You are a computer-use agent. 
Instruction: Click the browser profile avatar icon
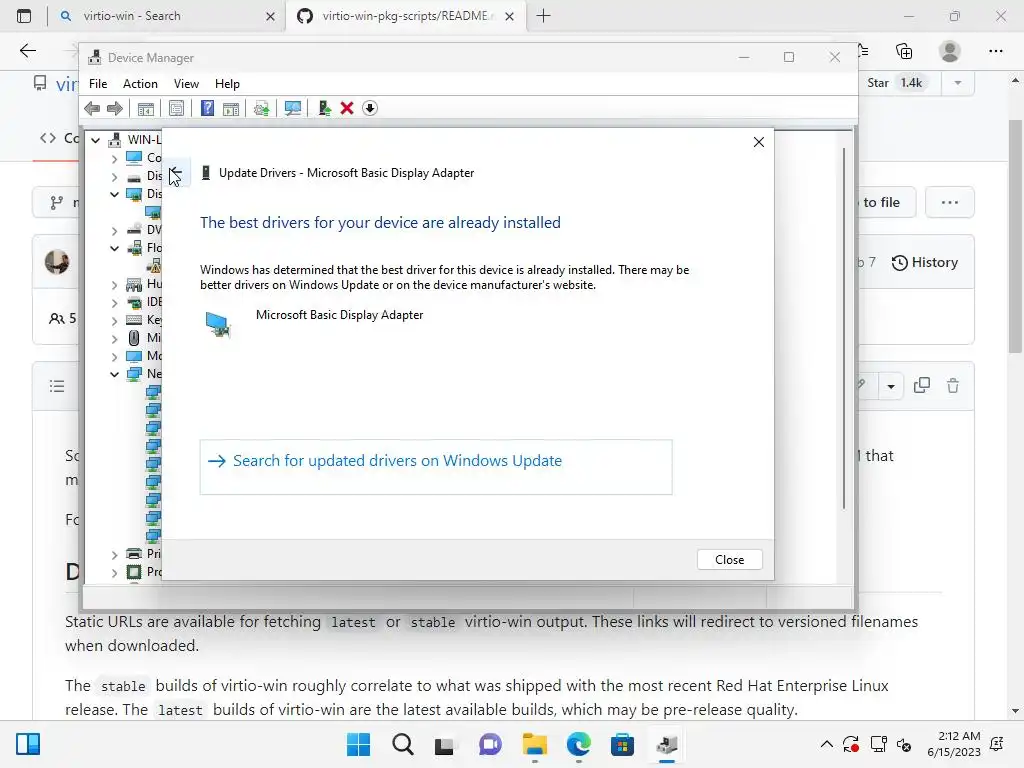(949, 51)
